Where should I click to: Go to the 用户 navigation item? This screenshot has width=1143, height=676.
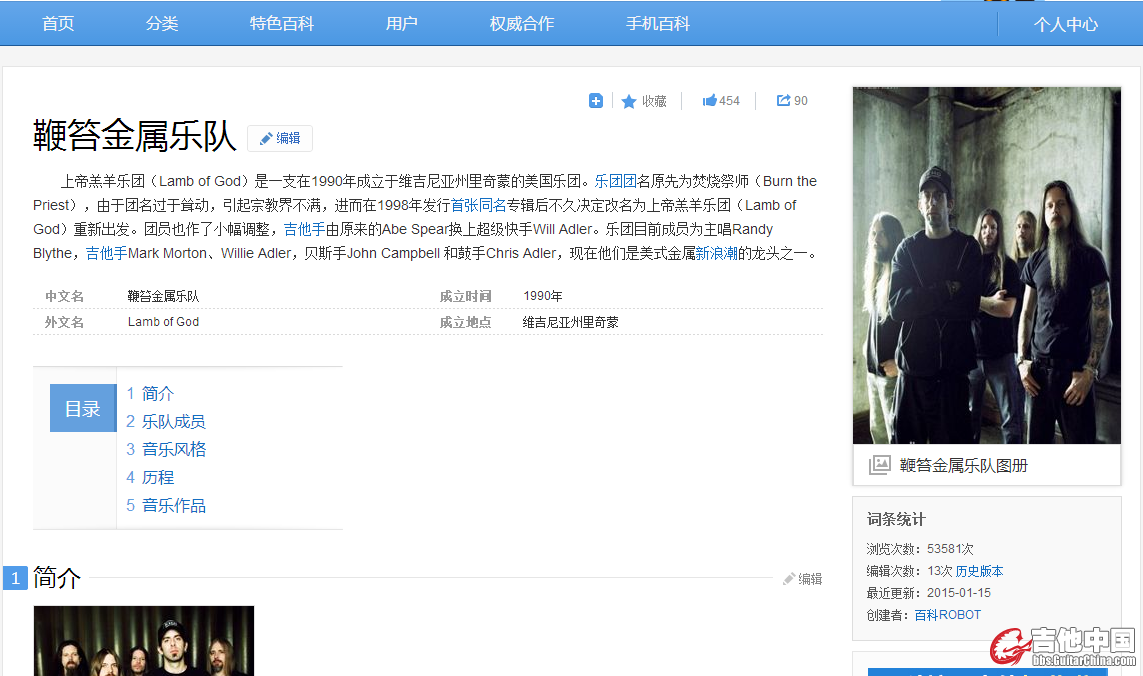coord(402,24)
